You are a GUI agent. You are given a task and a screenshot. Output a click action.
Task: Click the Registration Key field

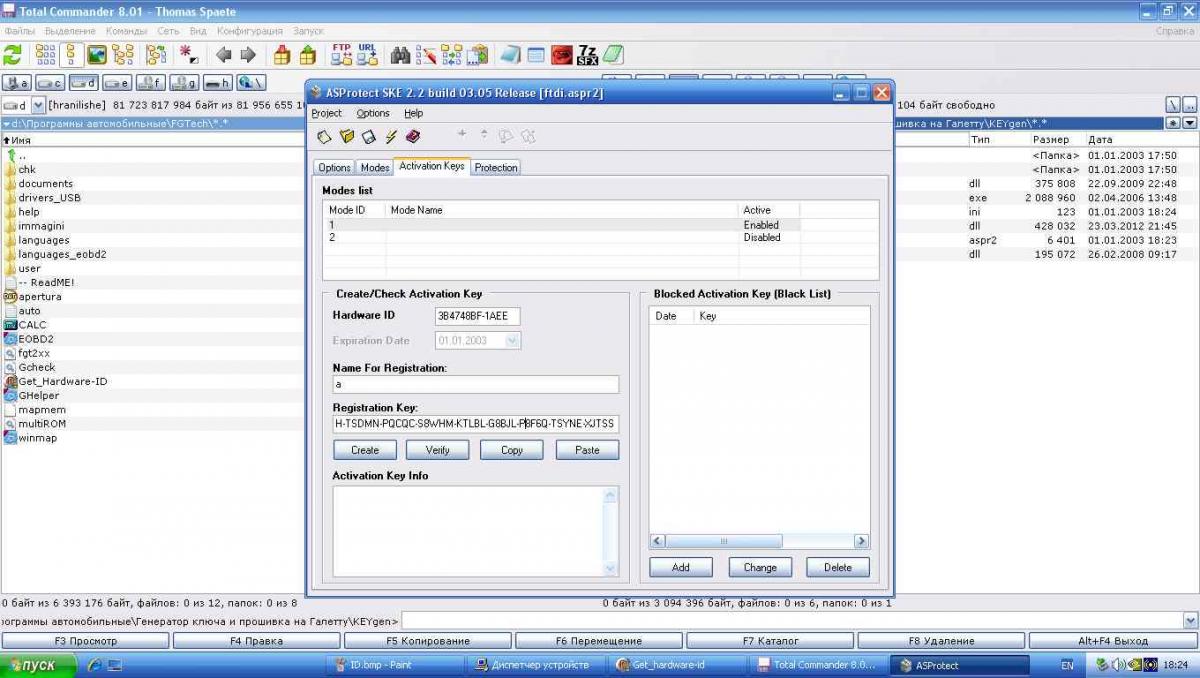click(476, 424)
